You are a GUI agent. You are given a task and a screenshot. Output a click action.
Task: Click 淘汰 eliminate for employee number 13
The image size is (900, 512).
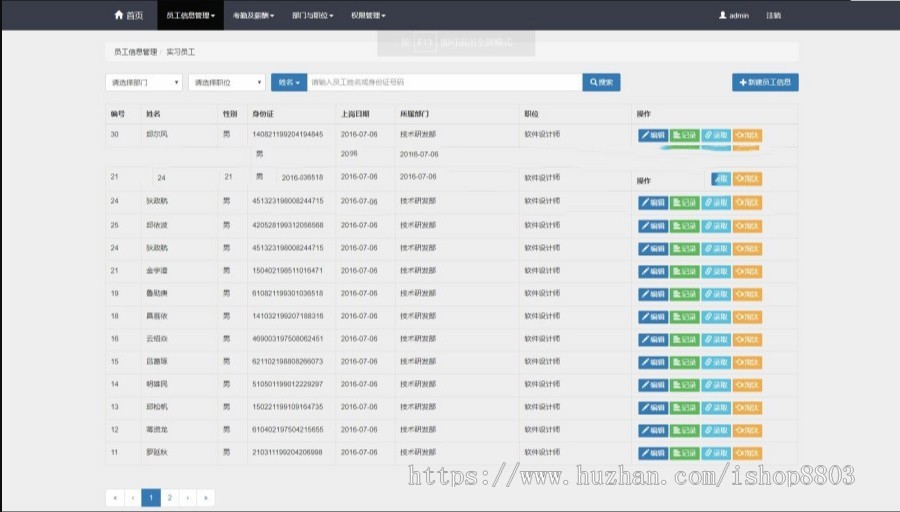click(747, 408)
